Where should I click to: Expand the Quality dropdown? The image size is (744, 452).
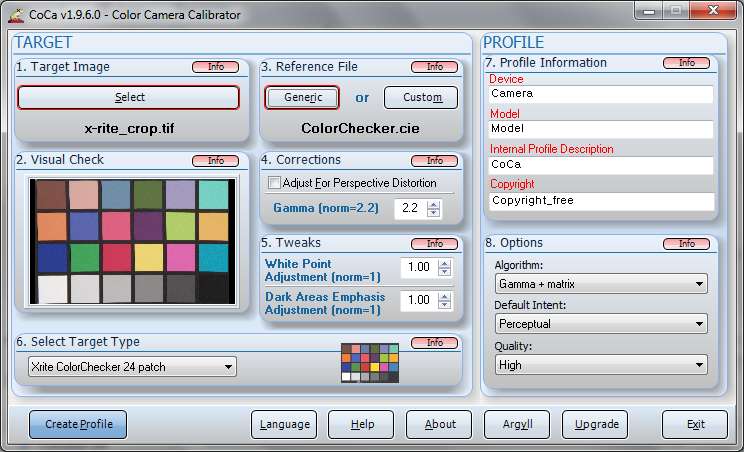601,365
